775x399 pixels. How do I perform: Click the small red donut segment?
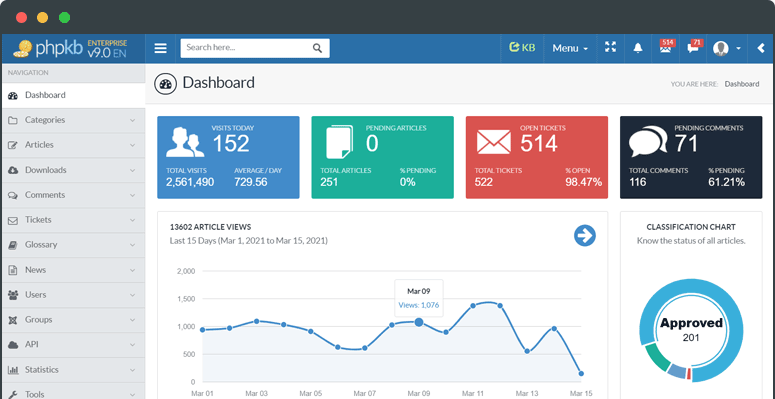[689, 374]
